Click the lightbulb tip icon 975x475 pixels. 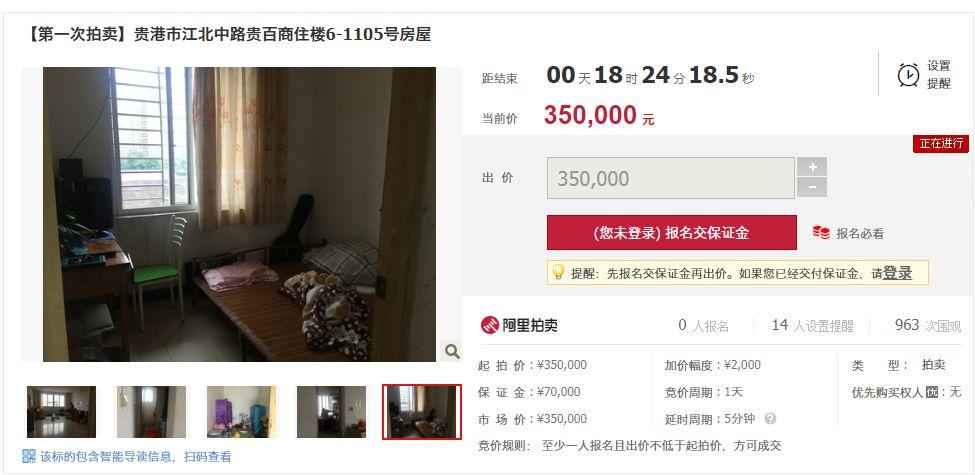click(558, 272)
